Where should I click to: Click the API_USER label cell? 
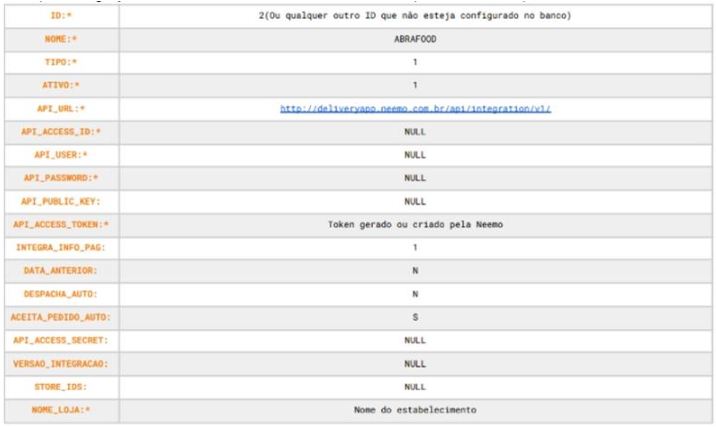click(x=62, y=155)
